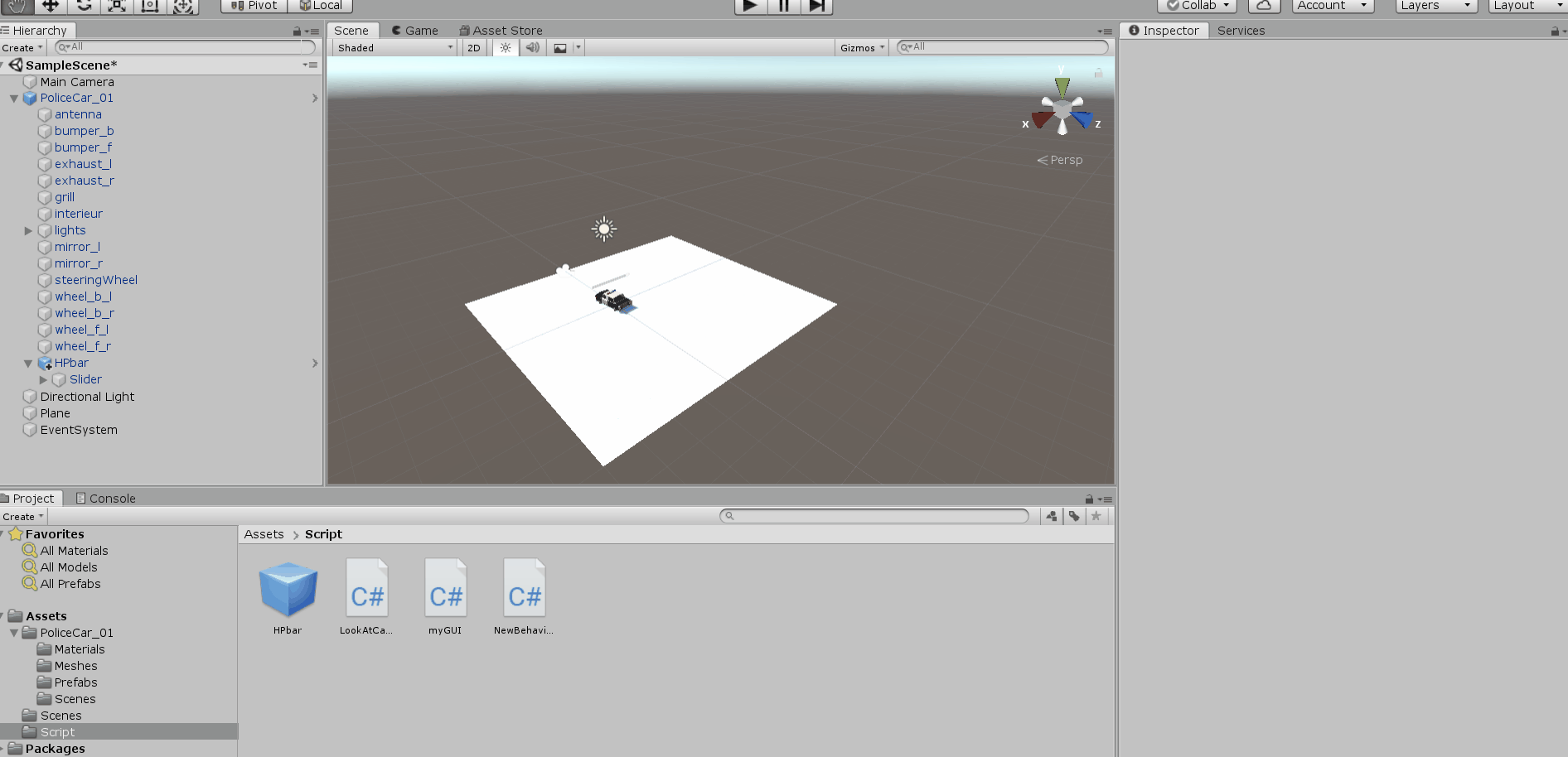Search by Type in Project
The image size is (1568, 757).
point(1052,516)
